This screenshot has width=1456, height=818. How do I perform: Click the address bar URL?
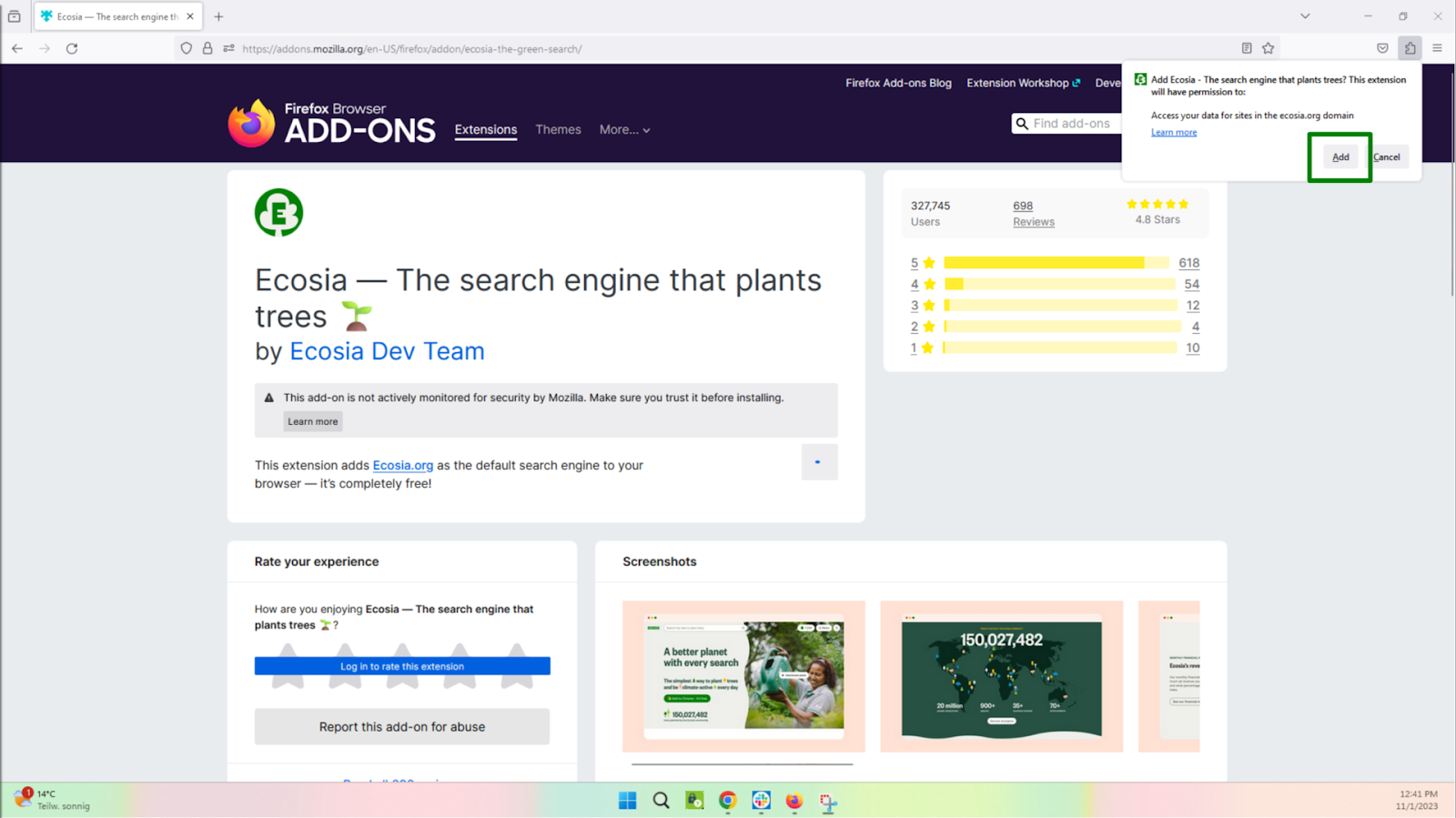pos(411,49)
